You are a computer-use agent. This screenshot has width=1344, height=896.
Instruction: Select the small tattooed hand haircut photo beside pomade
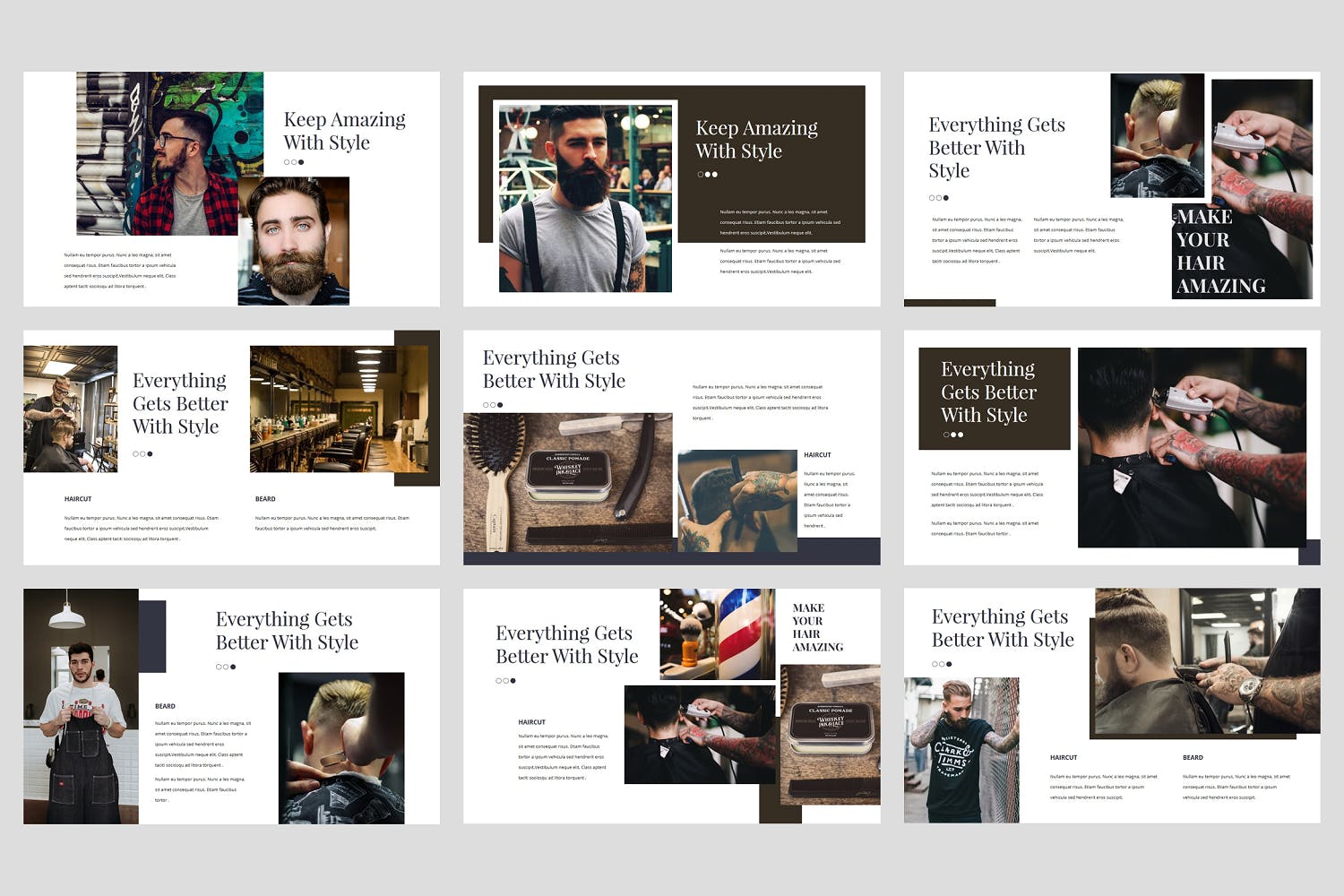[x=737, y=500]
